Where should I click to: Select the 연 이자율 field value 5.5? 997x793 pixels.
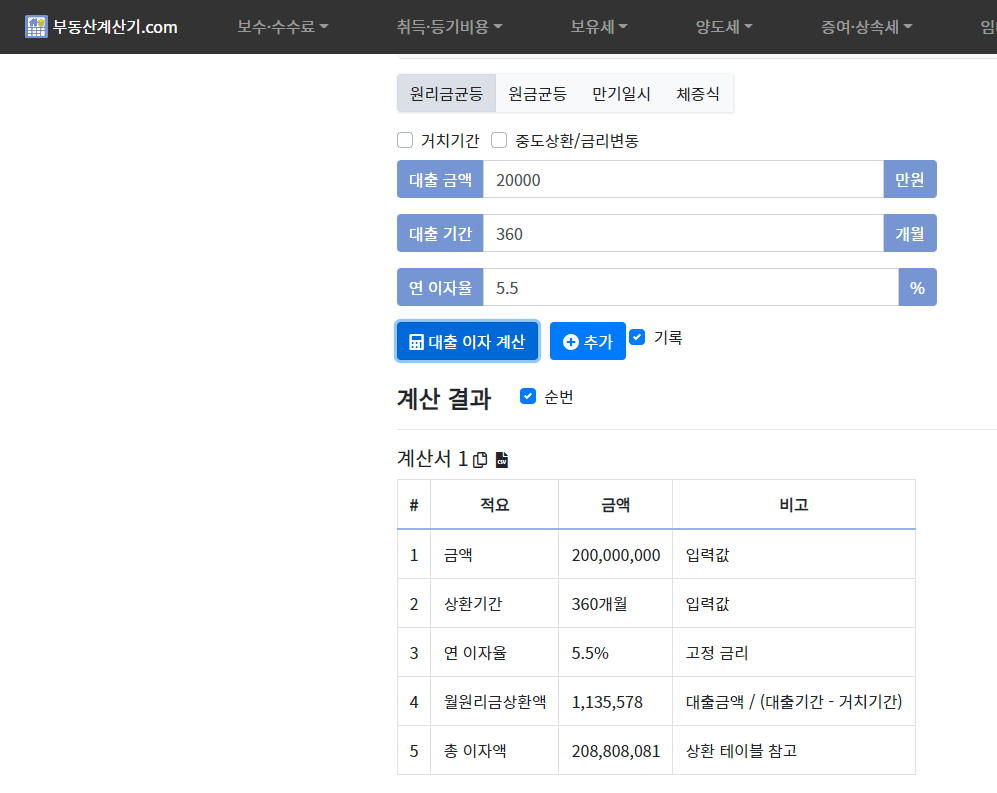680,287
